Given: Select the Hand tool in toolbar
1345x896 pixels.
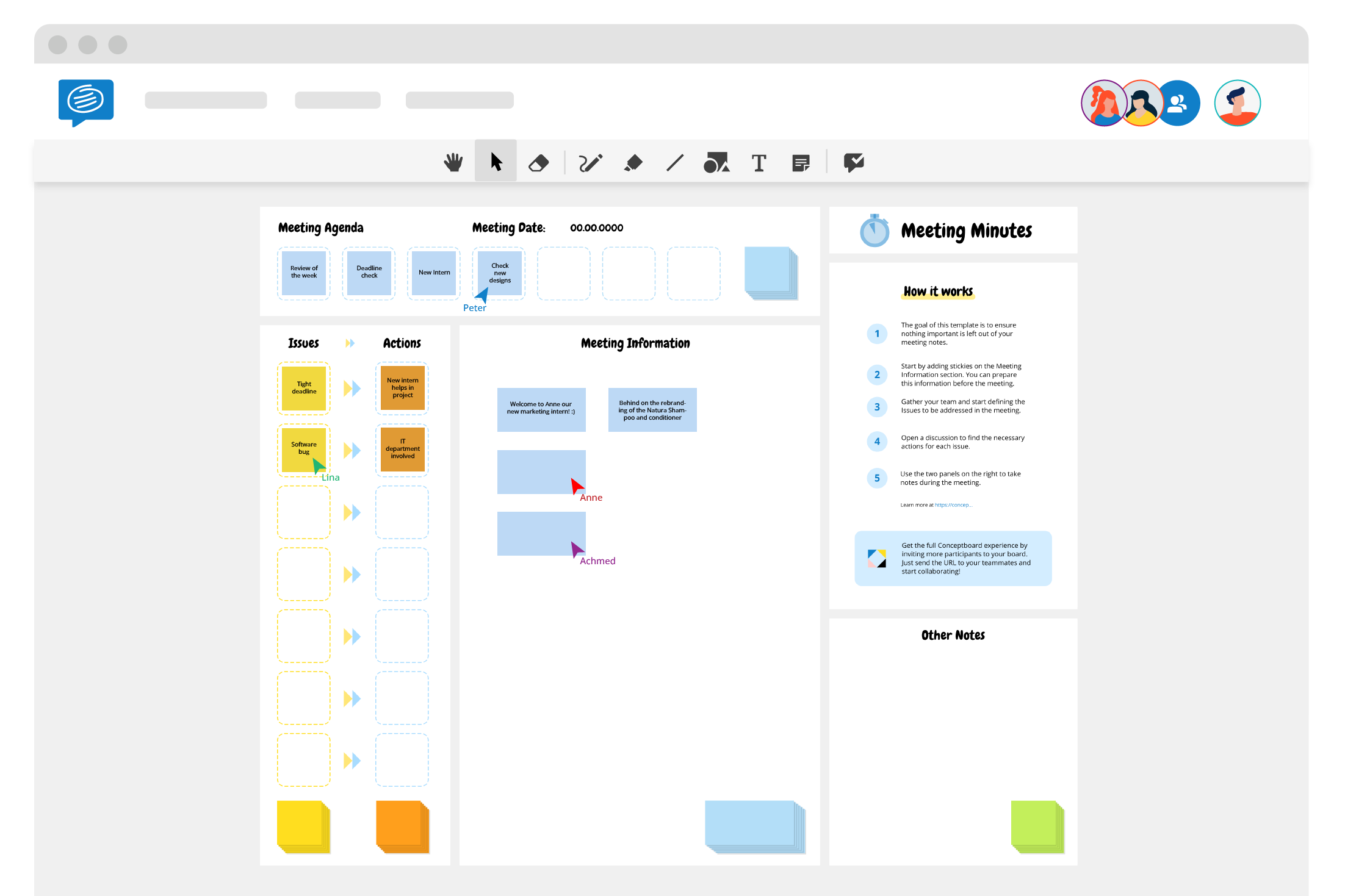Looking at the screenshot, I should [x=451, y=162].
